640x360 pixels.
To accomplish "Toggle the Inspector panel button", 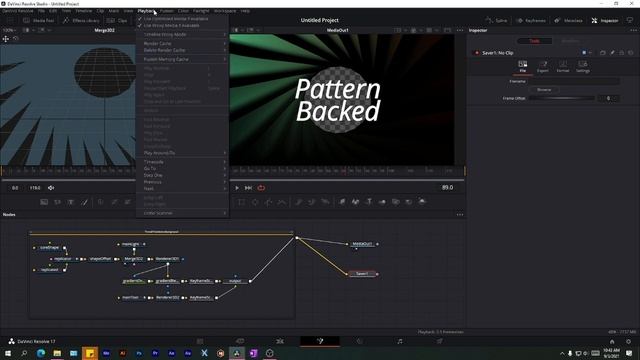I will (604, 20).
